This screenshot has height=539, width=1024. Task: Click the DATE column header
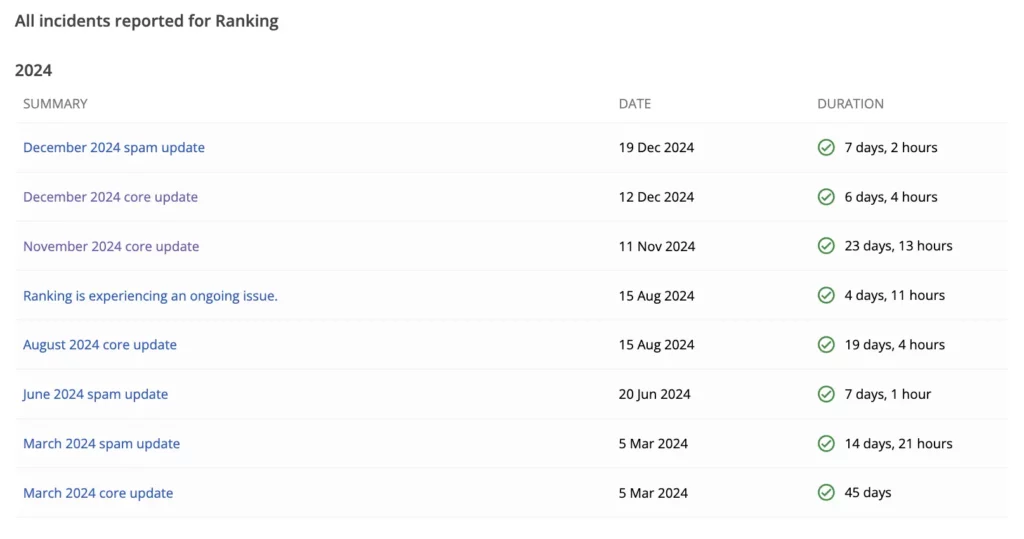[635, 104]
